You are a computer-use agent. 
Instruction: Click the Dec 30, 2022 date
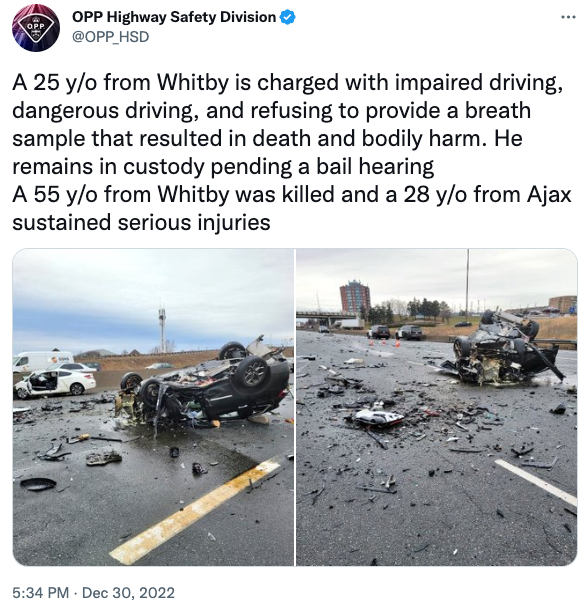coord(128,593)
